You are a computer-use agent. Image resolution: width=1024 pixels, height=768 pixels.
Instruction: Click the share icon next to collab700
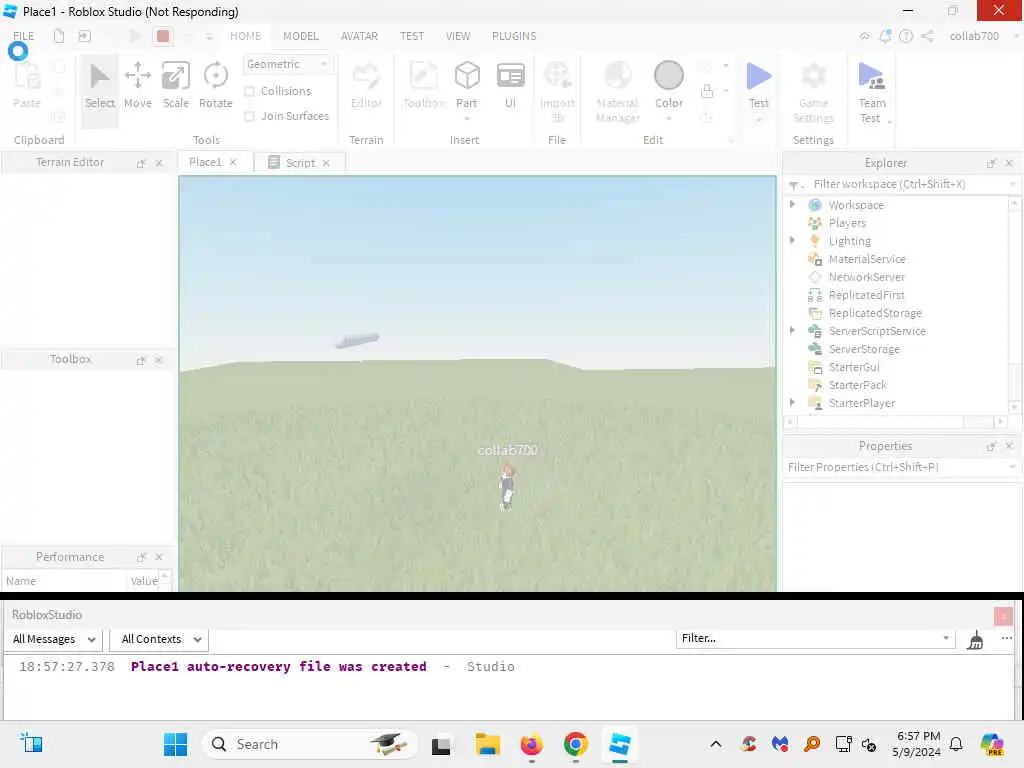[927, 36]
